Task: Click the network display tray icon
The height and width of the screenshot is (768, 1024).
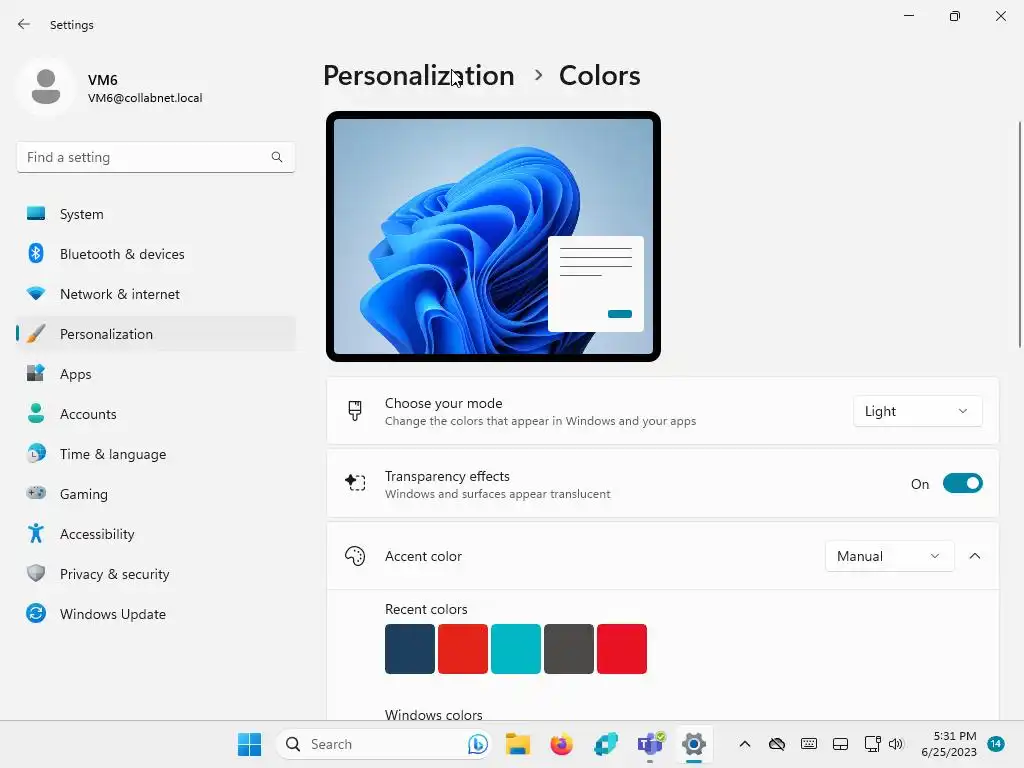Action: [x=872, y=744]
